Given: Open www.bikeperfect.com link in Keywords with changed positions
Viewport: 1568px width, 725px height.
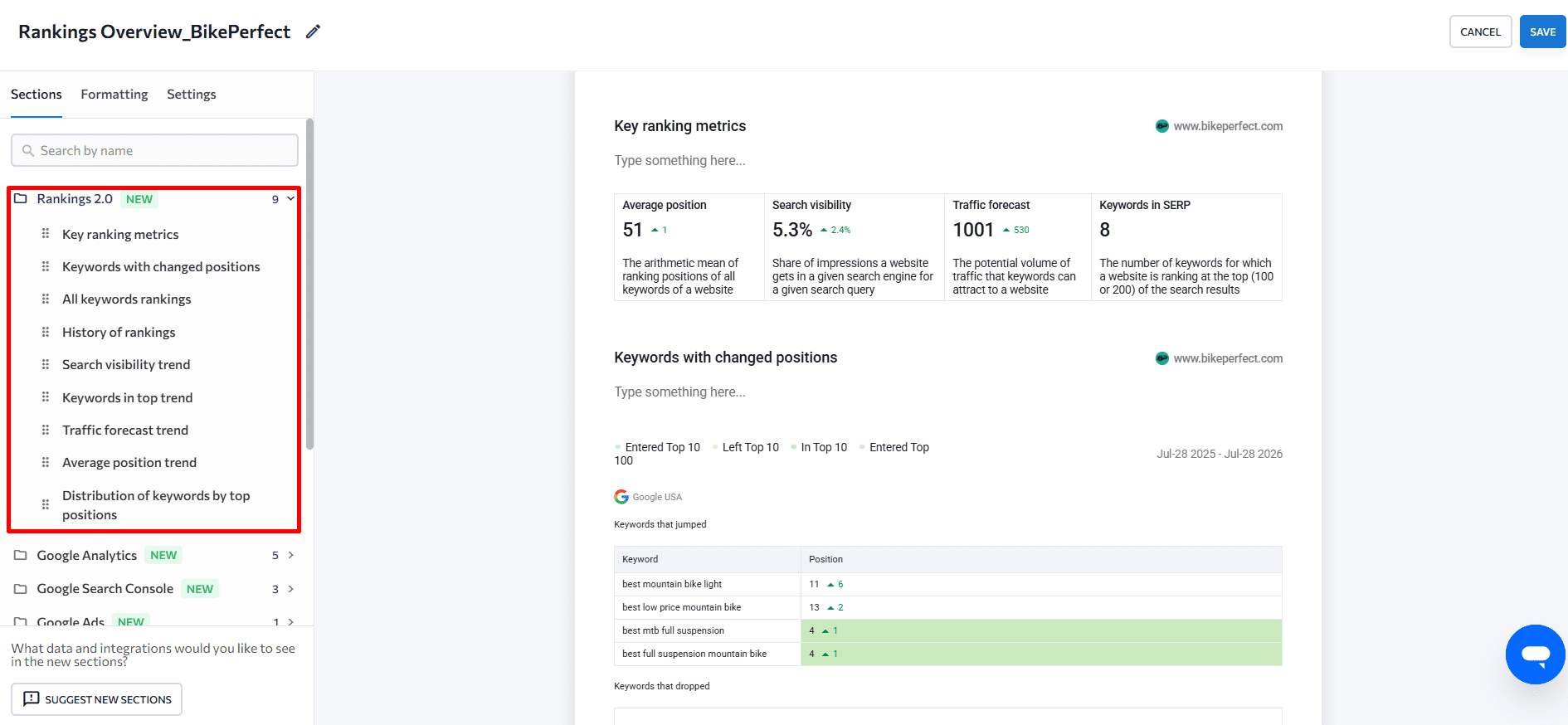Looking at the screenshot, I should click(1228, 358).
